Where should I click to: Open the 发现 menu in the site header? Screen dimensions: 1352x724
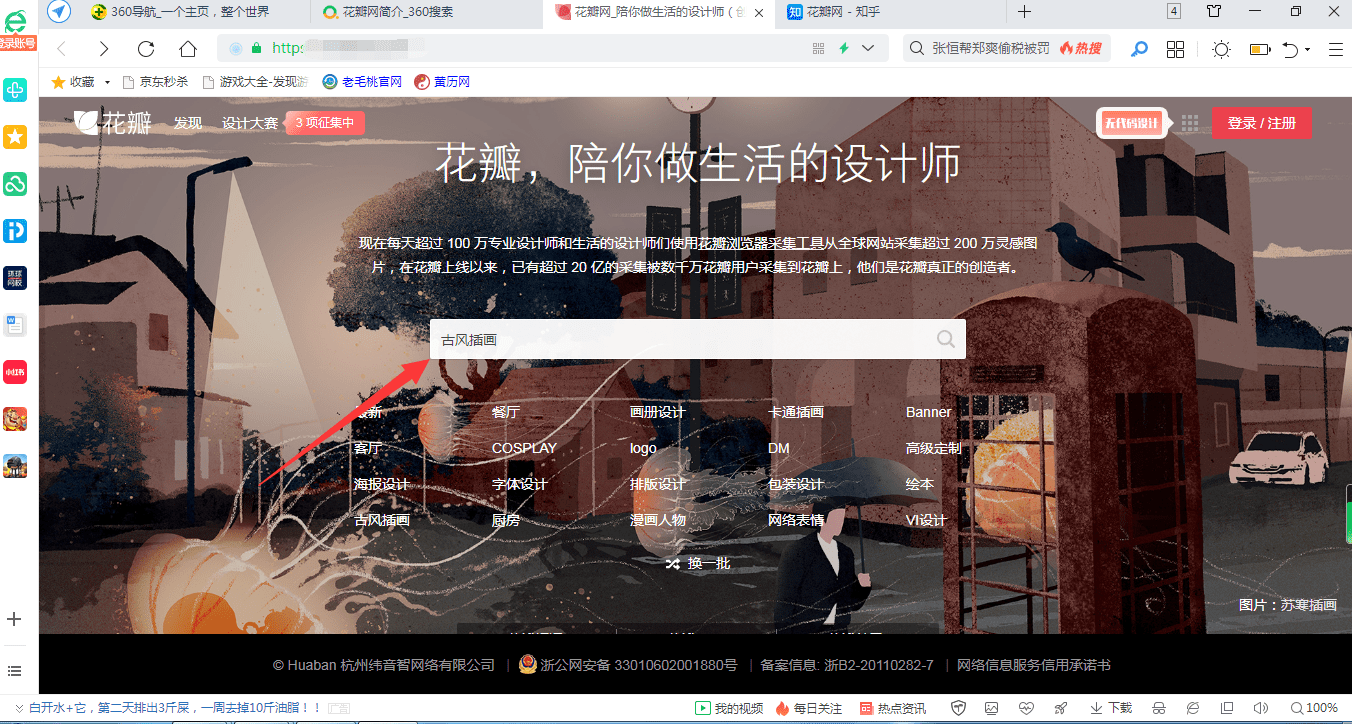pos(187,122)
